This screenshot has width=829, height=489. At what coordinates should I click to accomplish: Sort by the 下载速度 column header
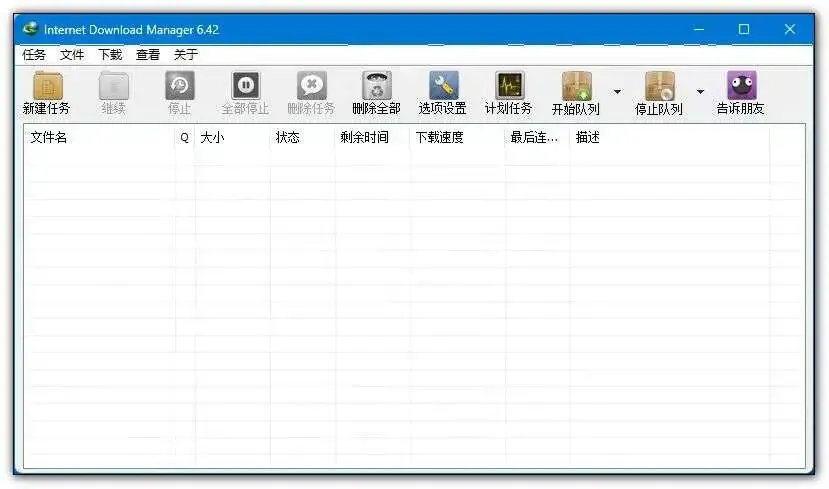coord(457,137)
